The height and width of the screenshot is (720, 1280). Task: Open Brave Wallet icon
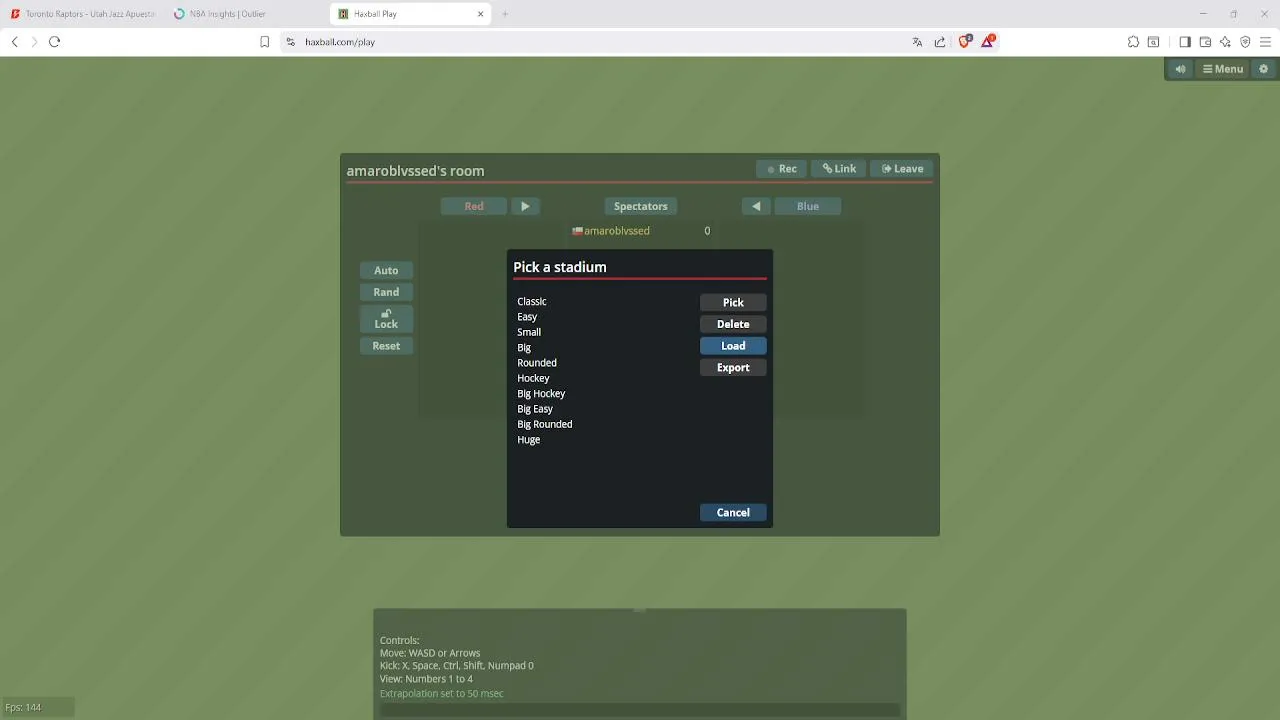(1205, 42)
